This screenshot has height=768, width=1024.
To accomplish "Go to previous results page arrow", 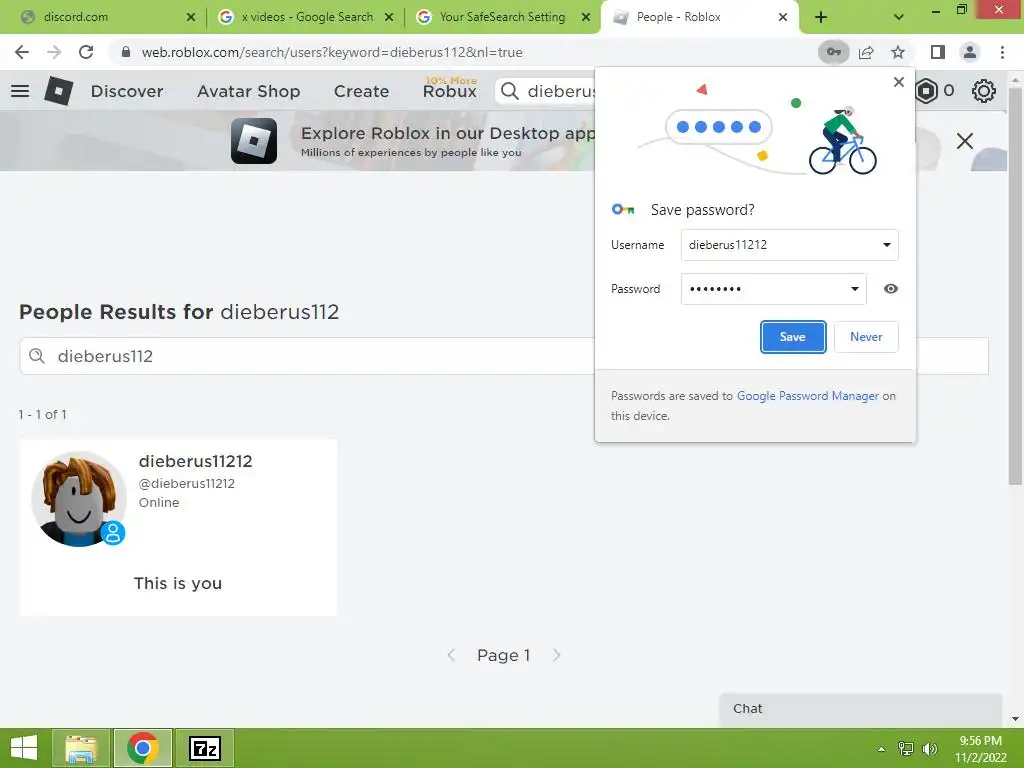I will coord(451,655).
